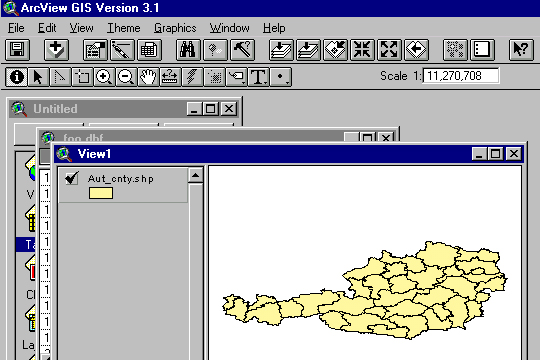Click the Add Theme plus icon

click(56, 50)
